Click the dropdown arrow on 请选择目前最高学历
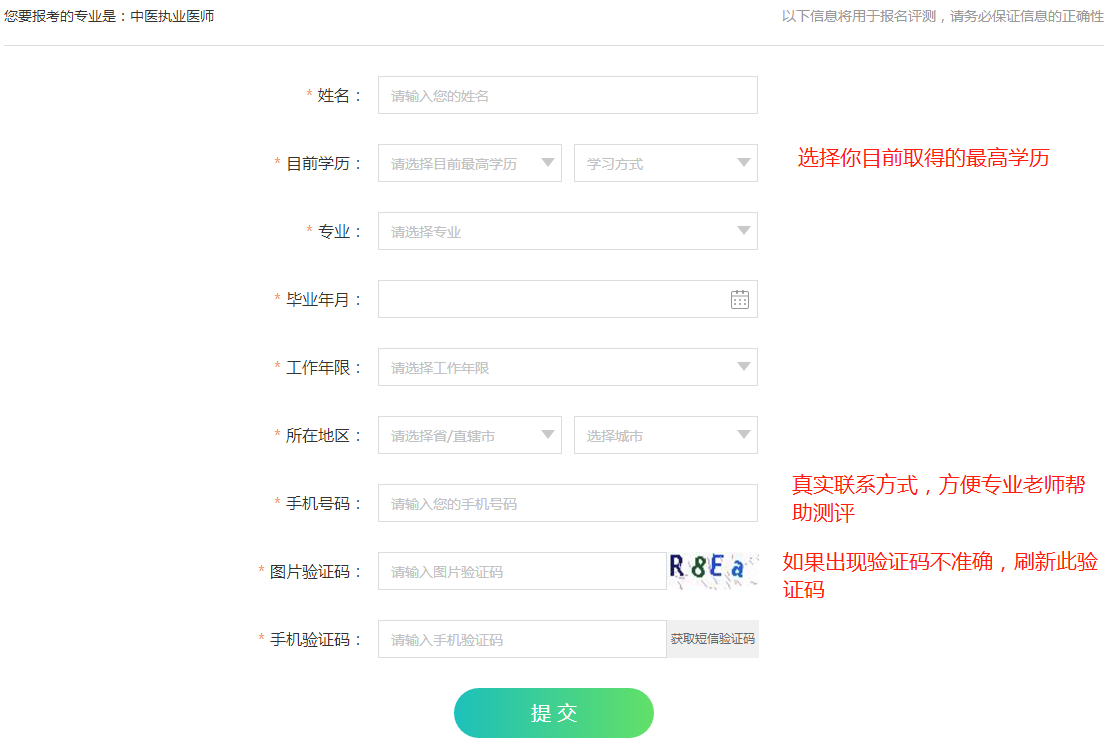The width and height of the screenshot is (1111, 744). [547, 163]
